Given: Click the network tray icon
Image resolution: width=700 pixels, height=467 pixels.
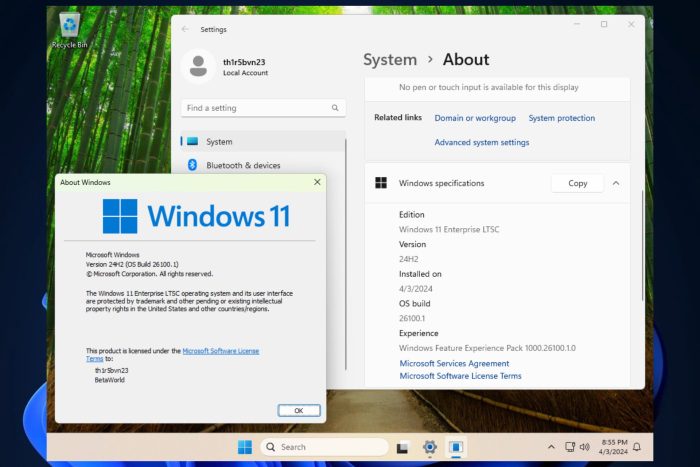Looking at the screenshot, I should (x=570, y=447).
